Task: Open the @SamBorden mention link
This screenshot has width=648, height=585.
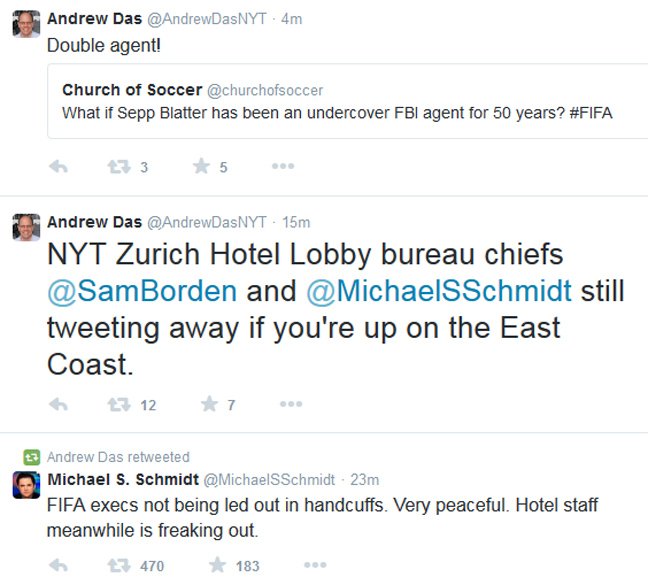Action: click(142, 291)
